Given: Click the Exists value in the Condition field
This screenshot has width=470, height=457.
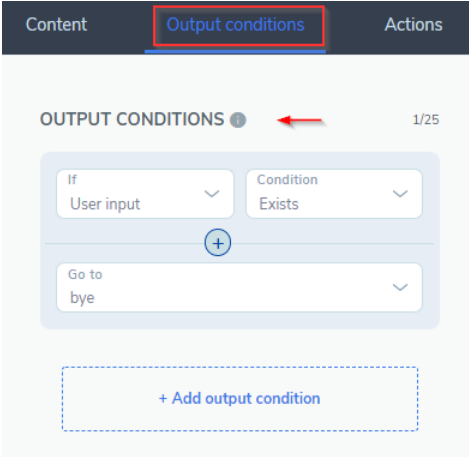Looking at the screenshot, I should click(x=279, y=204).
